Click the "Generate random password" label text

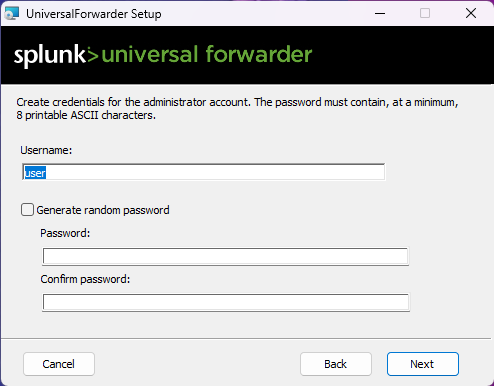click(103, 210)
